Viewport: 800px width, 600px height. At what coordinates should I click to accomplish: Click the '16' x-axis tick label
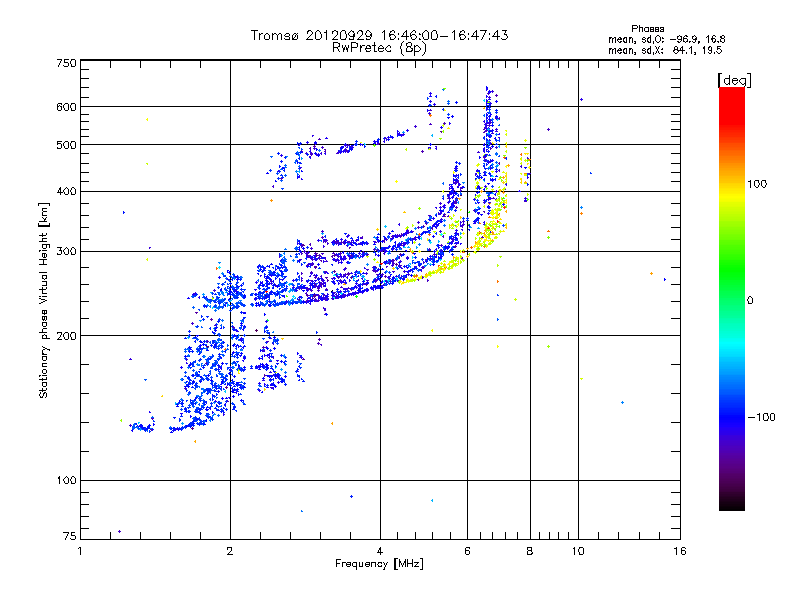[680, 551]
